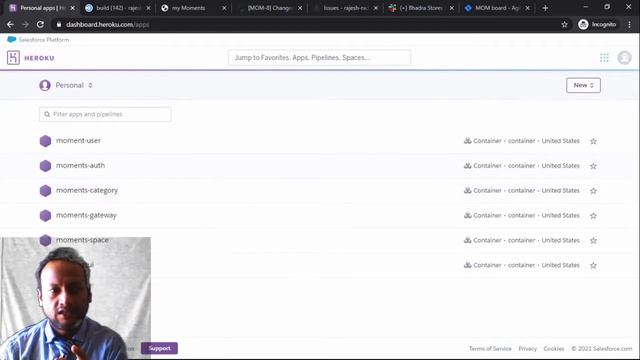Click the browser forward arrow
This screenshot has height=360, width=640.
click(25, 24)
